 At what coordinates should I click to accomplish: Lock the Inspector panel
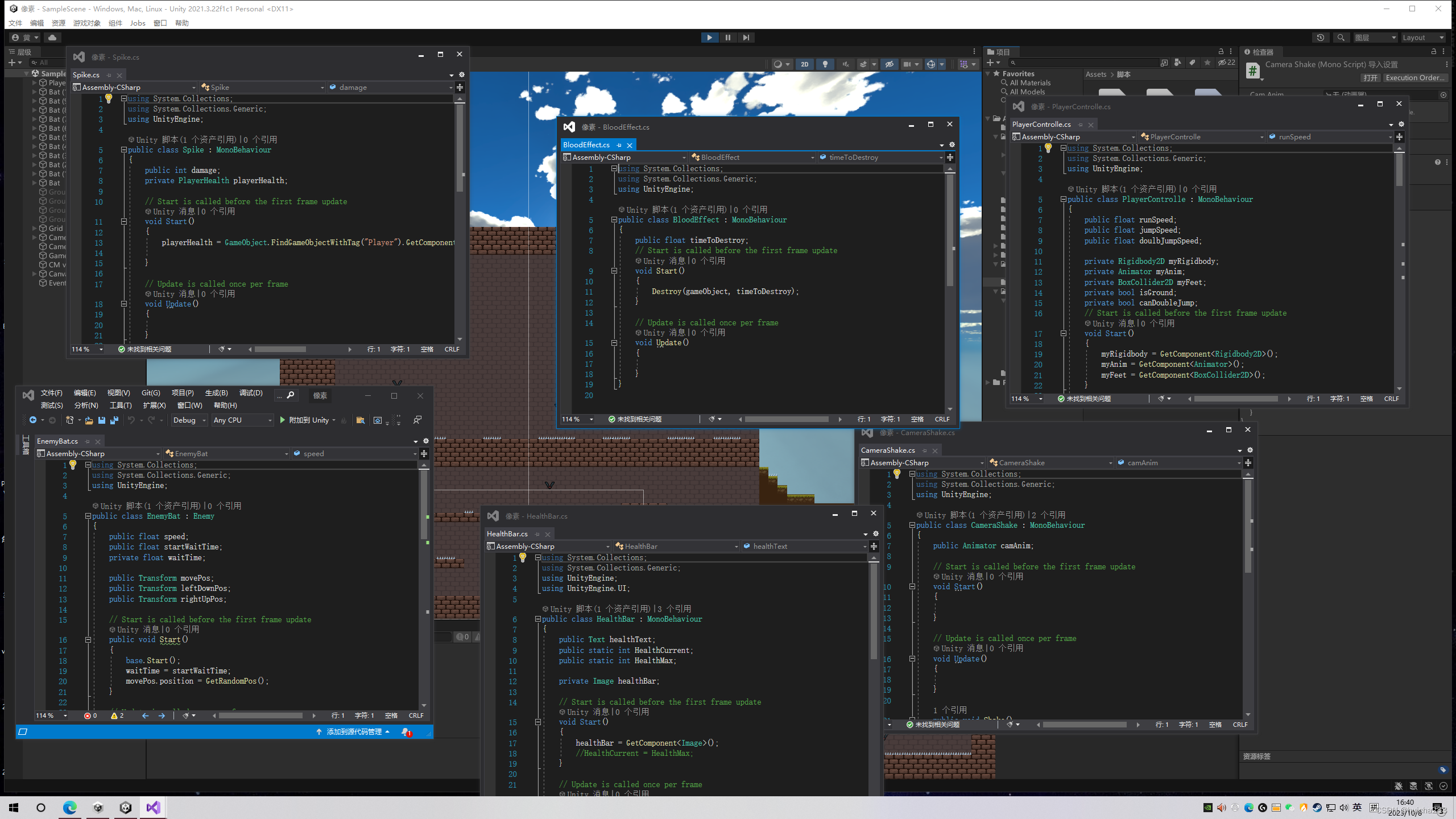coord(1433,51)
